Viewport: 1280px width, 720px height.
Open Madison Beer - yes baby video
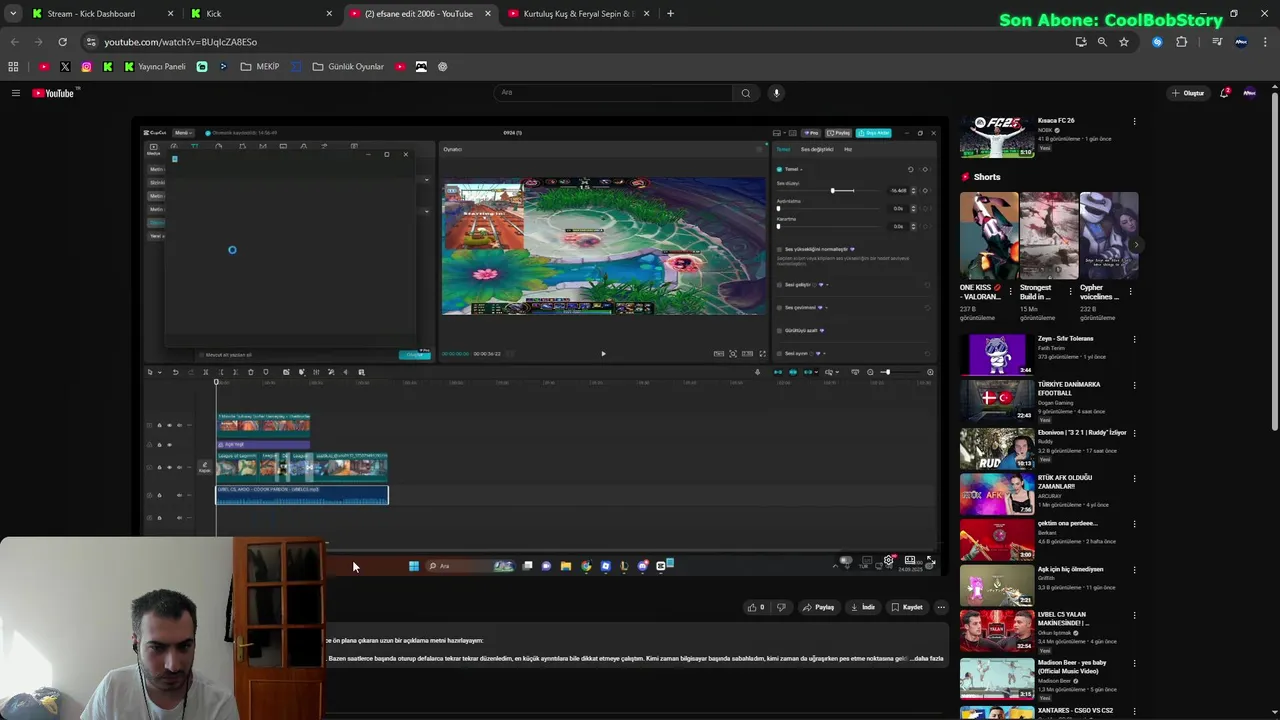click(997, 677)
